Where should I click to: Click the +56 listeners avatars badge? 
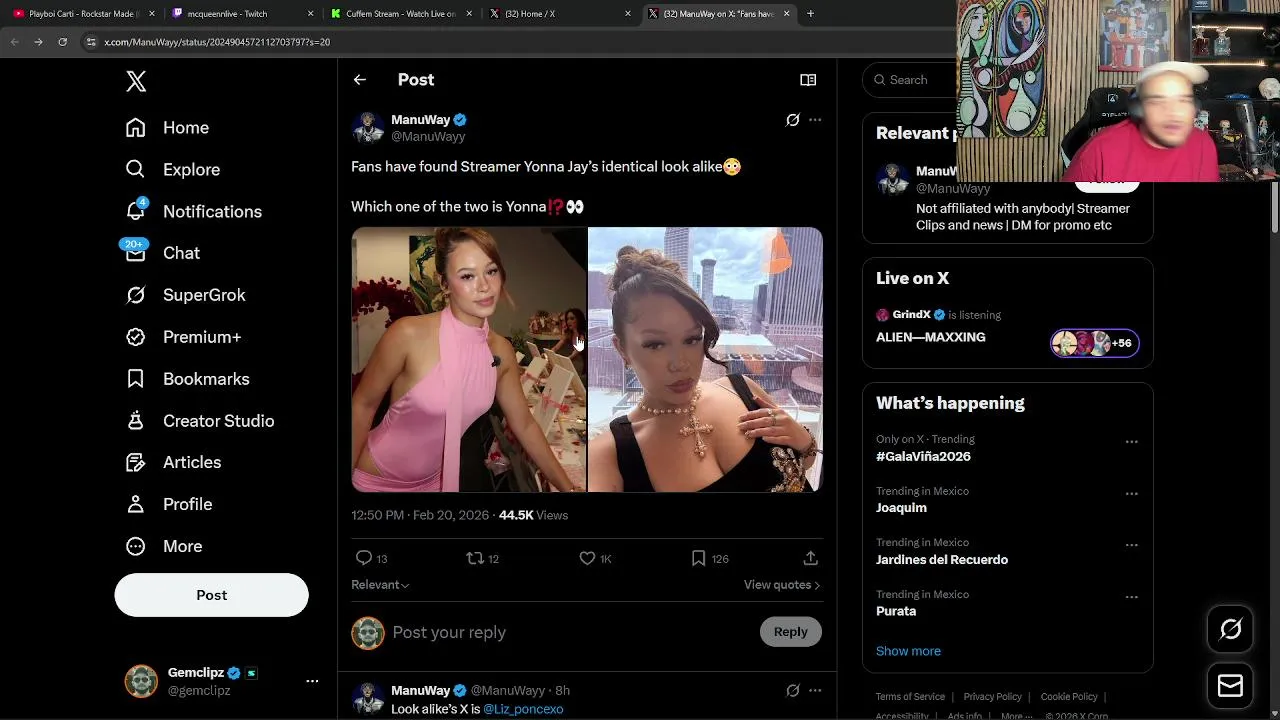click(x=1094, y=343)
